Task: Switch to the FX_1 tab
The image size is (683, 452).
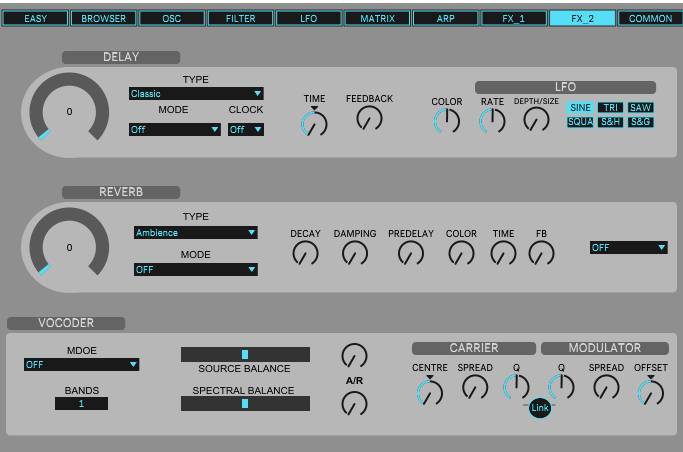Action: [x=514, y=19]
